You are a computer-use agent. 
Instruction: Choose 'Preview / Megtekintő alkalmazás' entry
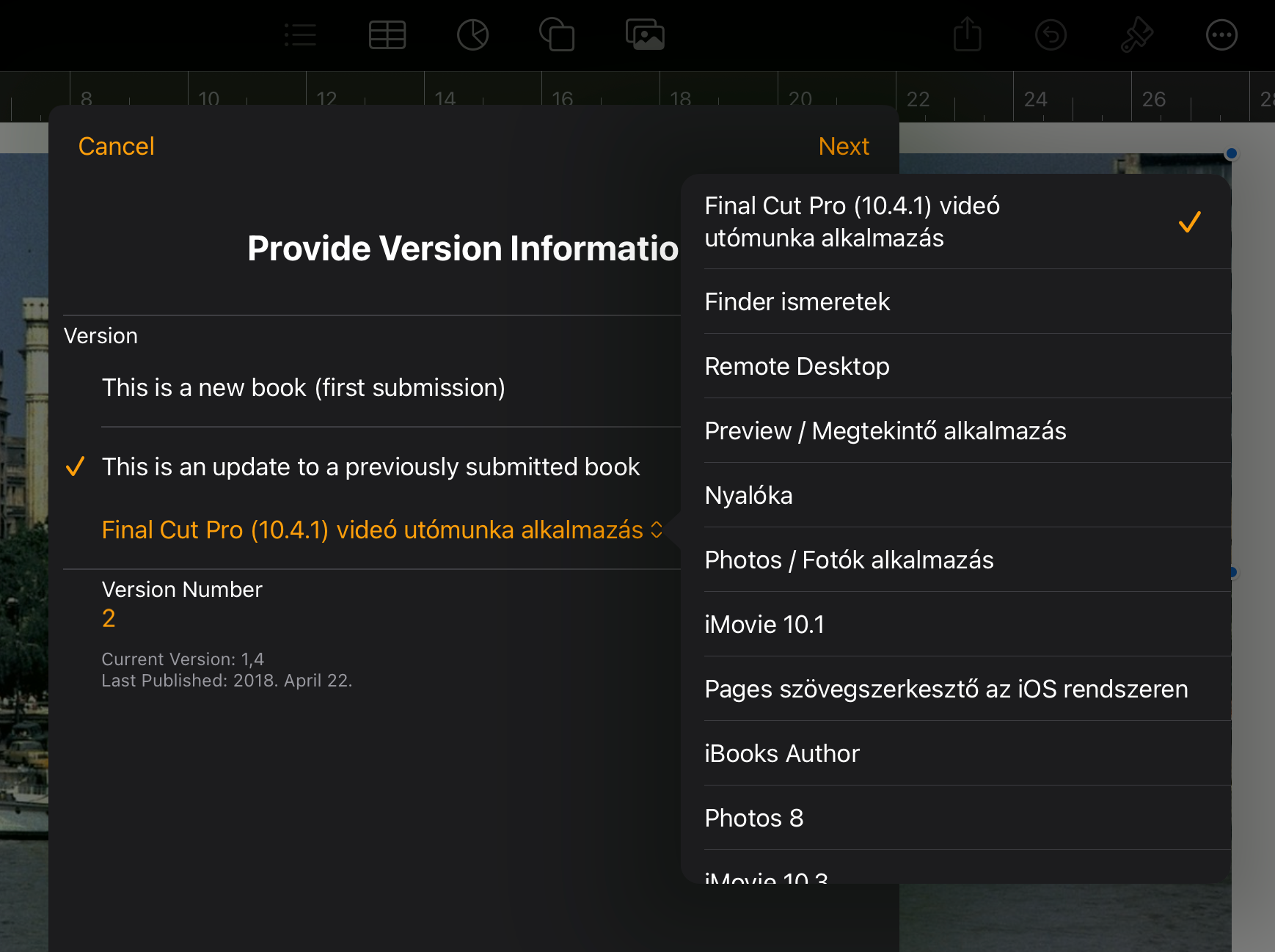(x=956, y=431)
